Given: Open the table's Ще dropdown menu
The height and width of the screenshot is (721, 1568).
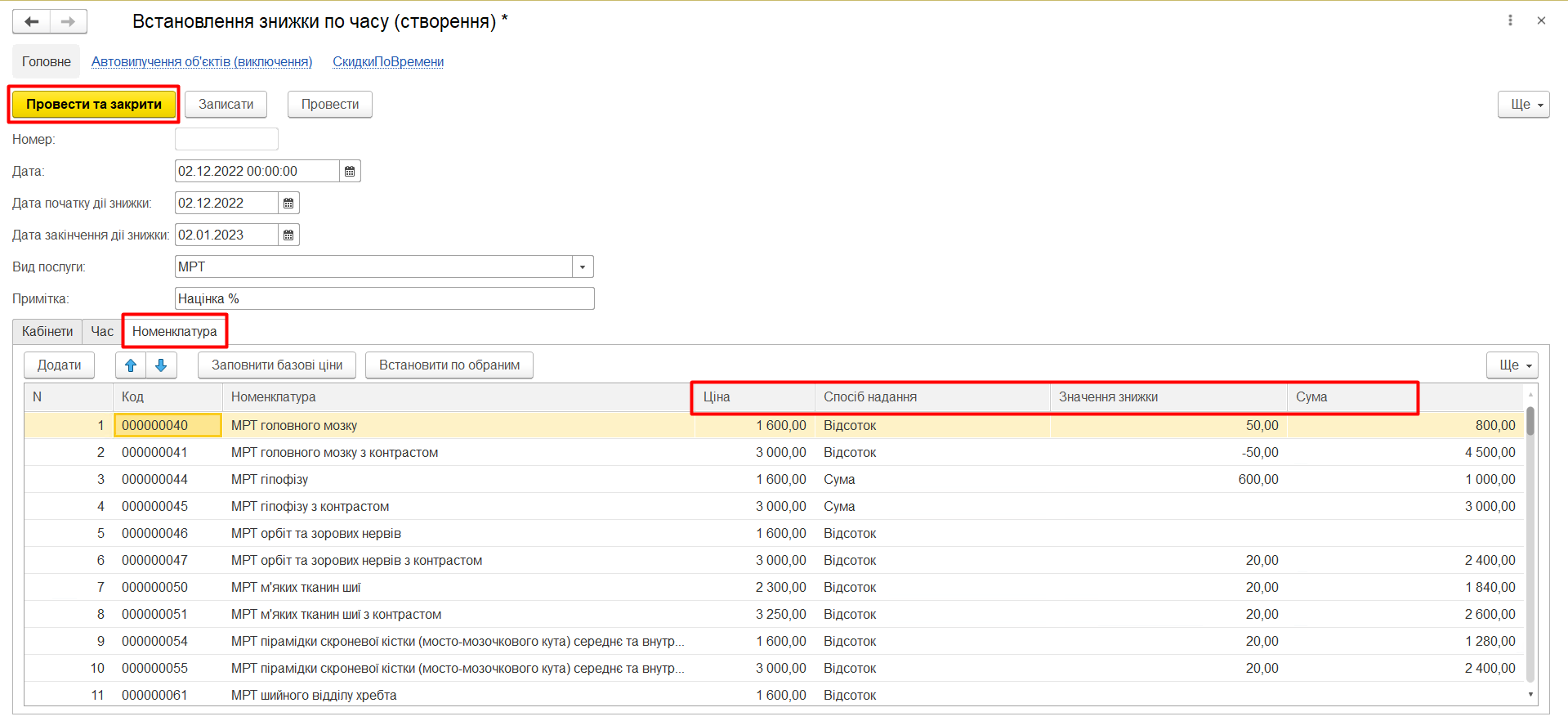Looking at the screenshot, I should (1512, 365).
